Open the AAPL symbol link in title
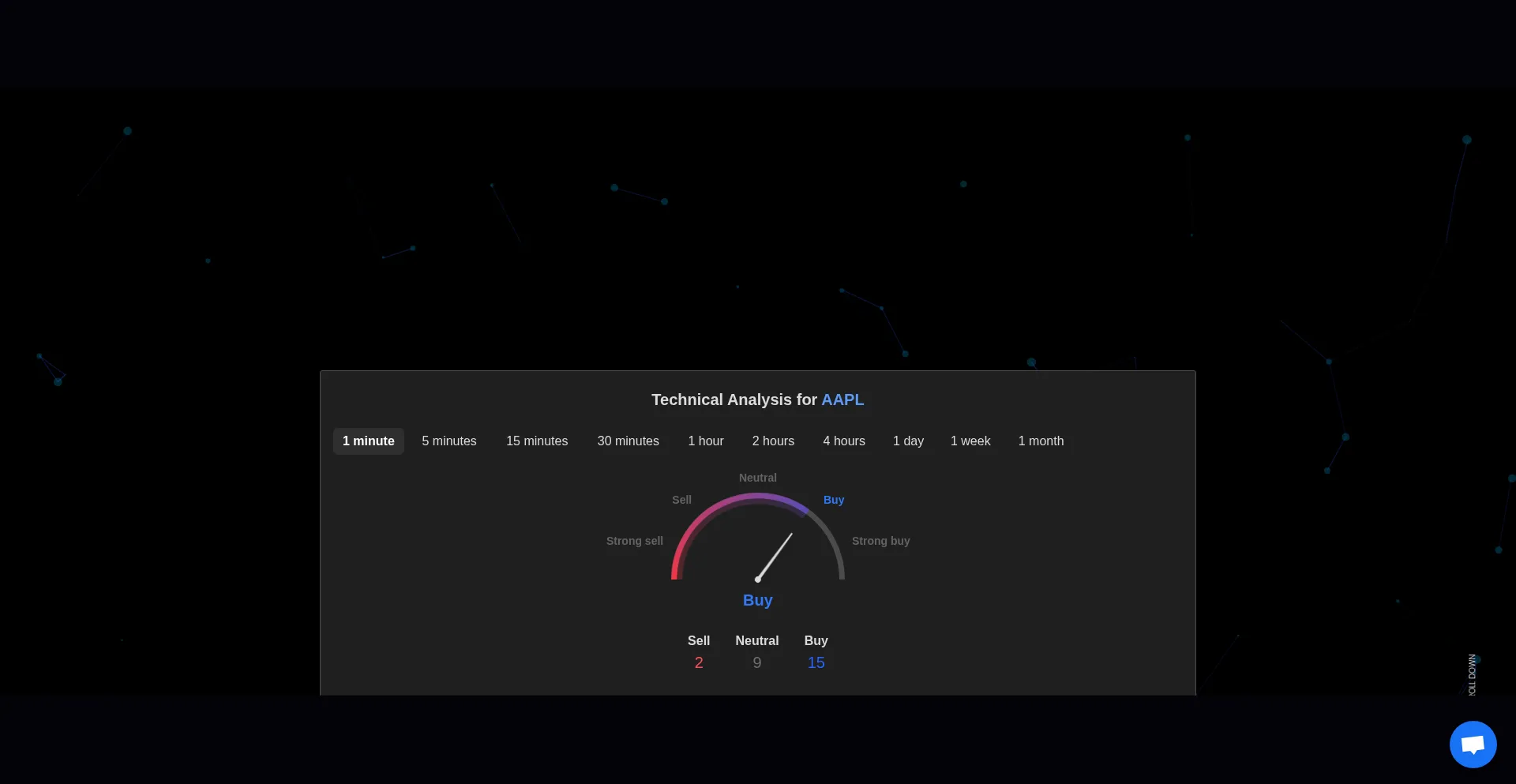The width and height of the screenshot is (1516, 784). 842,400
